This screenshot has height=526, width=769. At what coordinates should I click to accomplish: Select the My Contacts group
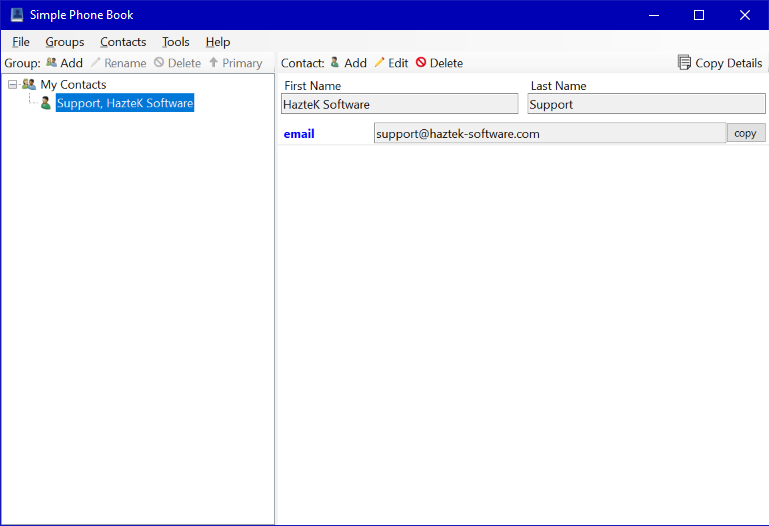[72, 85]
